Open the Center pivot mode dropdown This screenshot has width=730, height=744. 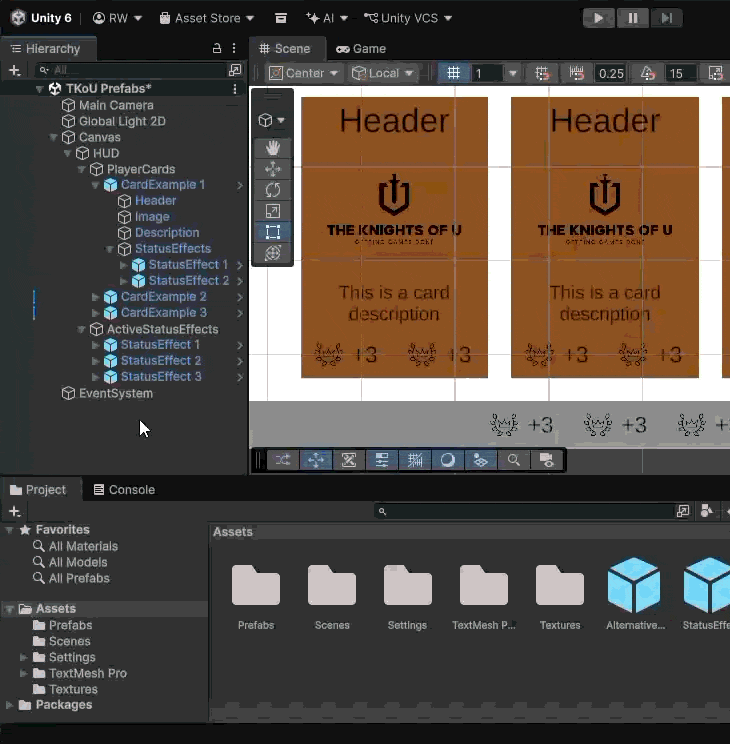(304, 73)
